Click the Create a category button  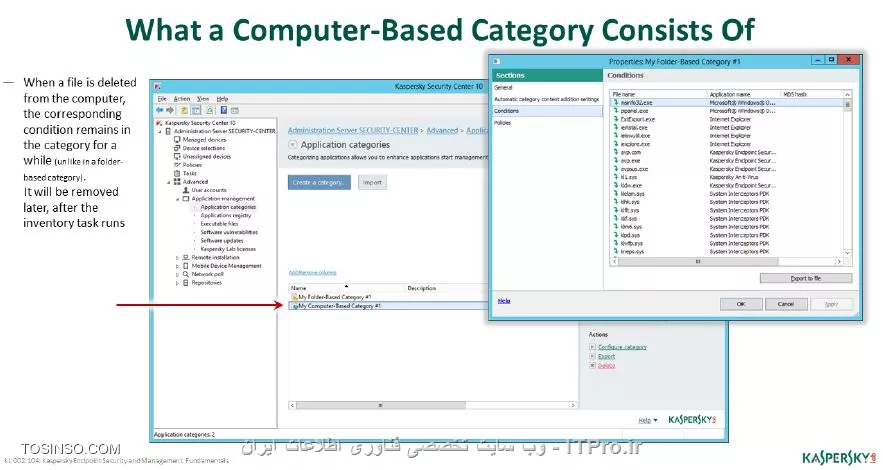point(319,182)
